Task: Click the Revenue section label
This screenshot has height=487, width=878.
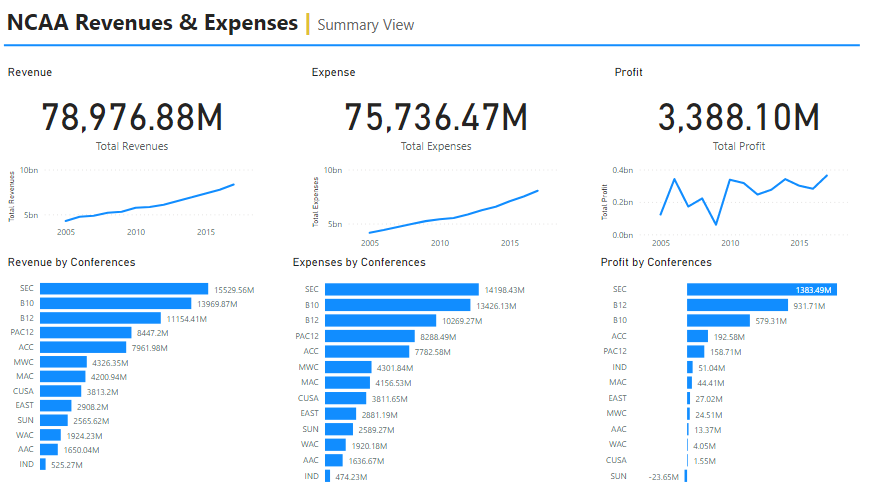Action: pyautogui.click(x=30, y=72)
